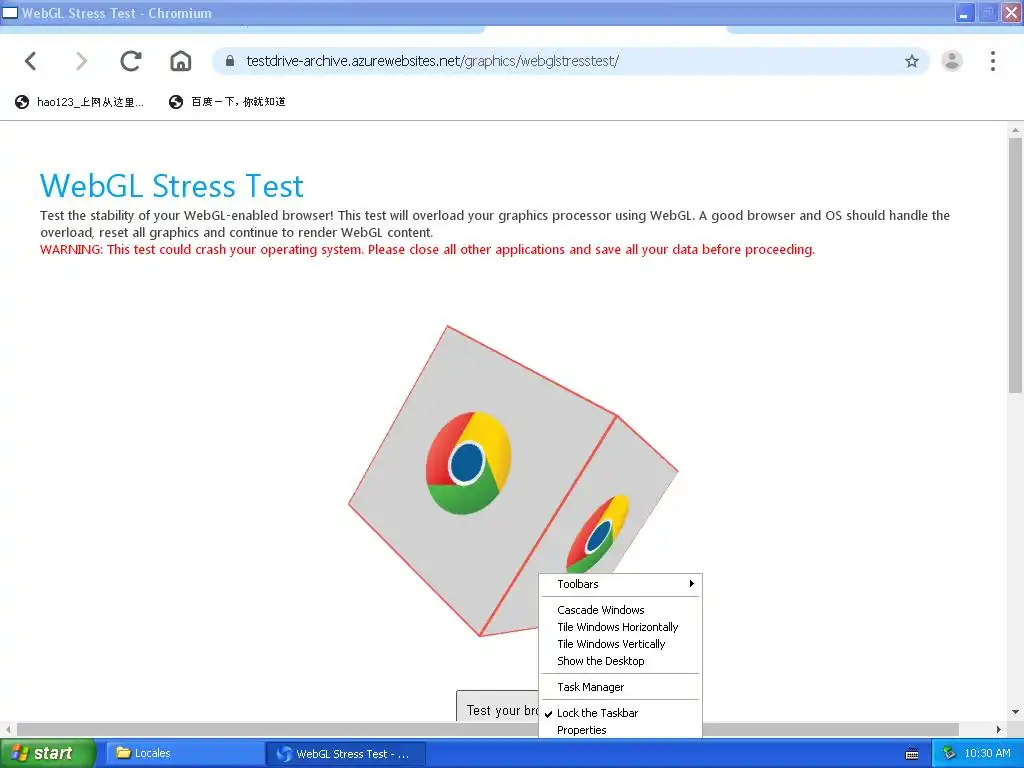Open the Windows start menu
This screenshot has height=768, width=1024.
(47, 754)
